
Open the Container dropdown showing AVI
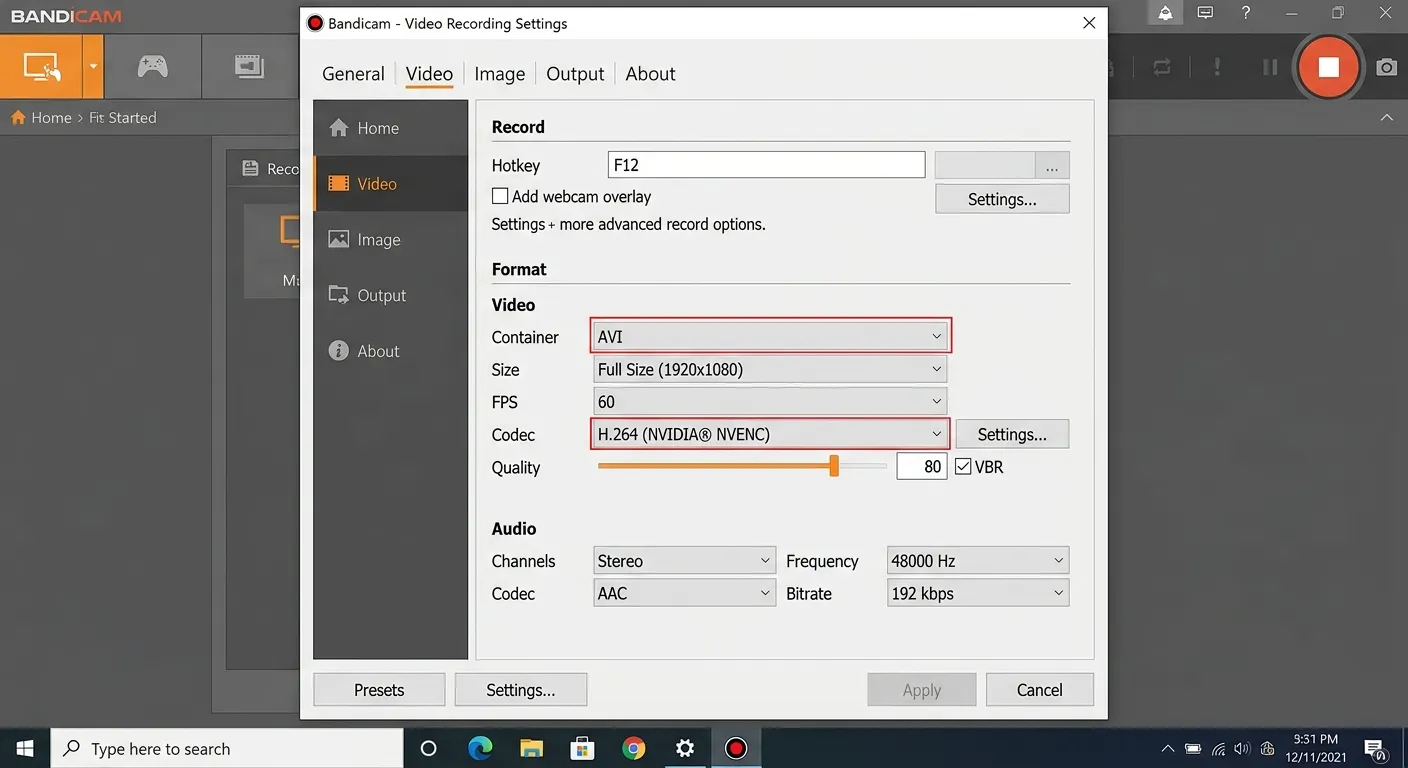(x=770, y=337)
